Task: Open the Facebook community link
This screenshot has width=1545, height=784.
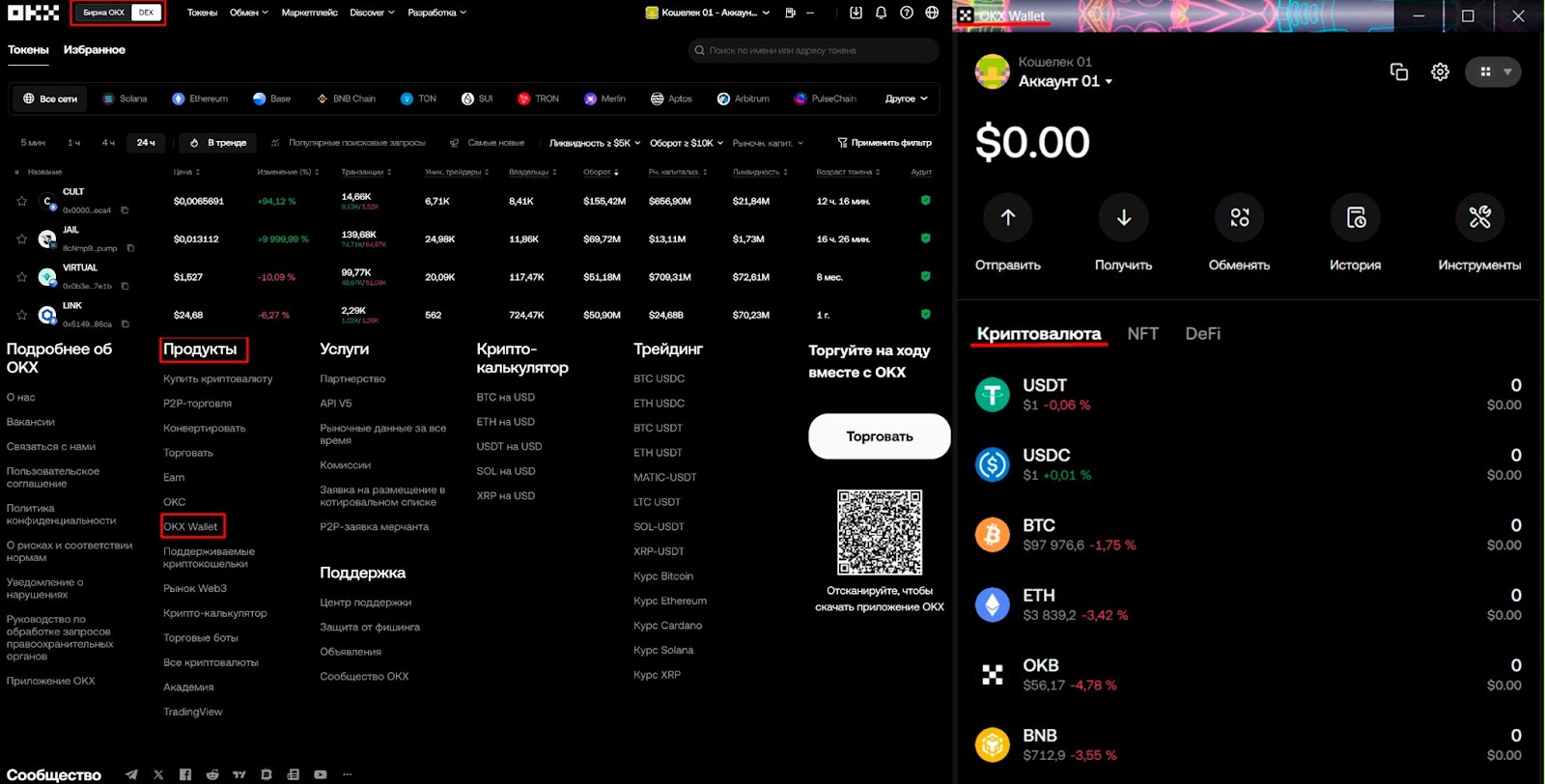Action: (185, 774)
